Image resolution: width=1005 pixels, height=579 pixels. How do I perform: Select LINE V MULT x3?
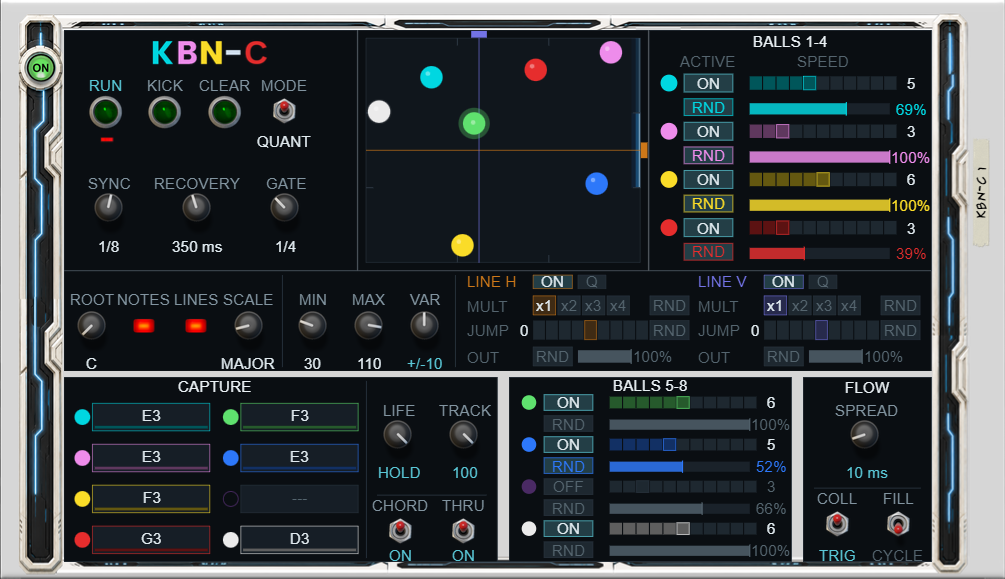pos(824,306)
